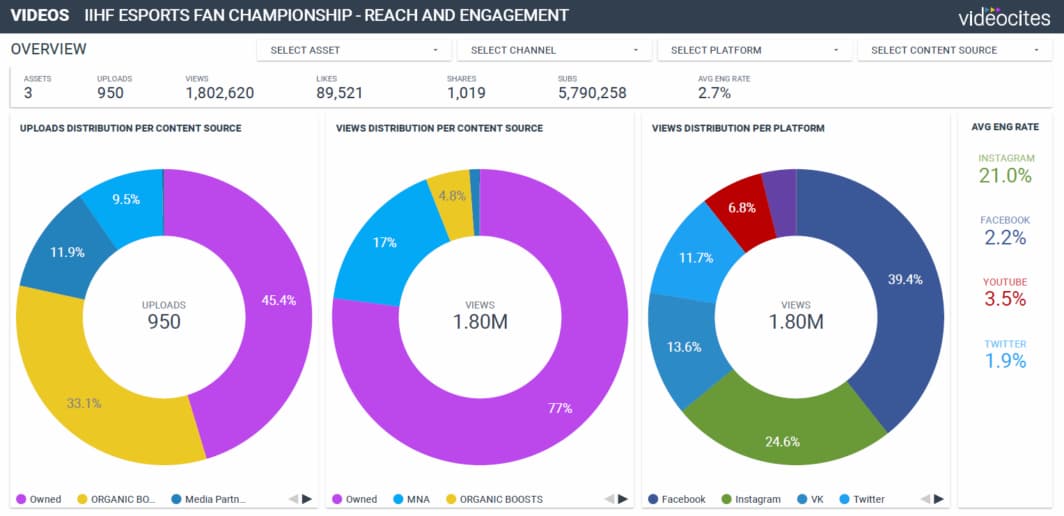Click next arrow in views per source legend
This screenshot has width=1064, height=516.
622,499
